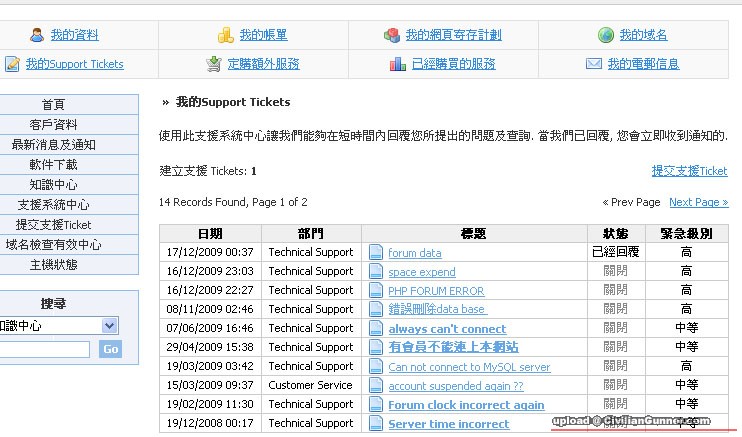Click the 我的資料 person icon
The image size is (742, 437).
point(37,35)
